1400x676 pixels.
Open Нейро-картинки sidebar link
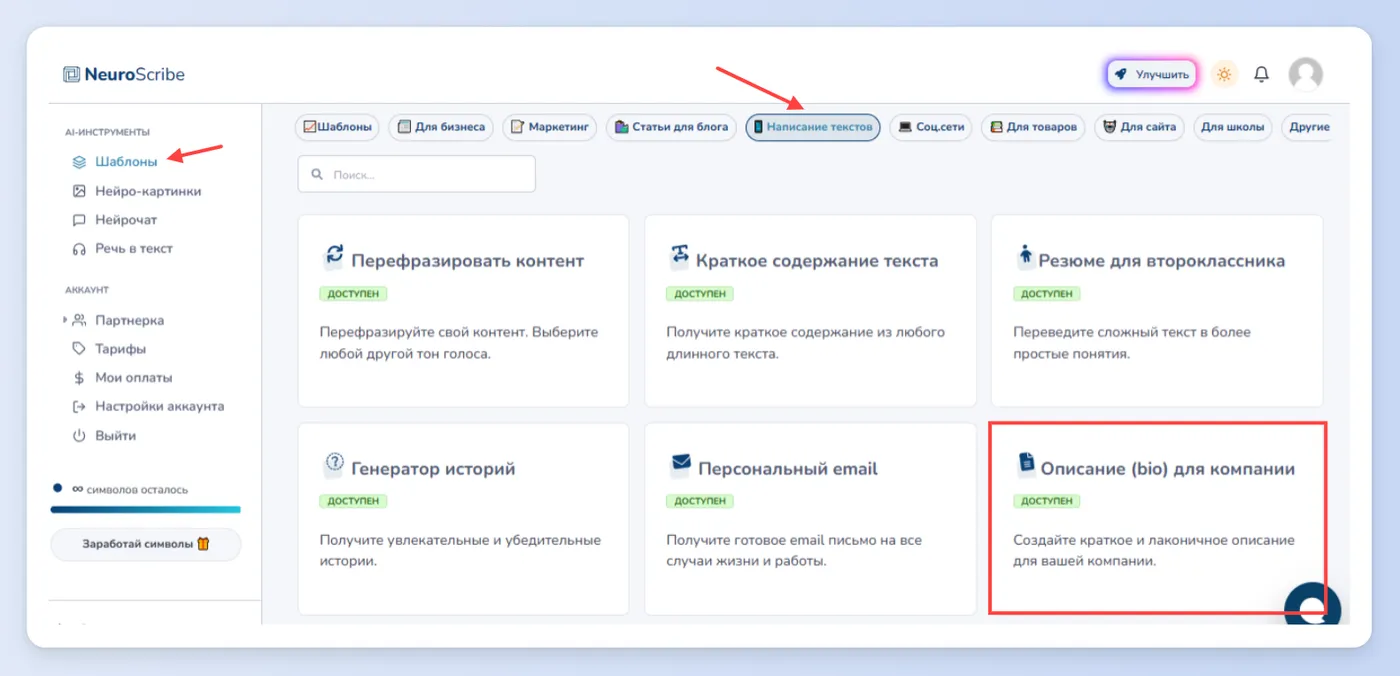(148, 191)
